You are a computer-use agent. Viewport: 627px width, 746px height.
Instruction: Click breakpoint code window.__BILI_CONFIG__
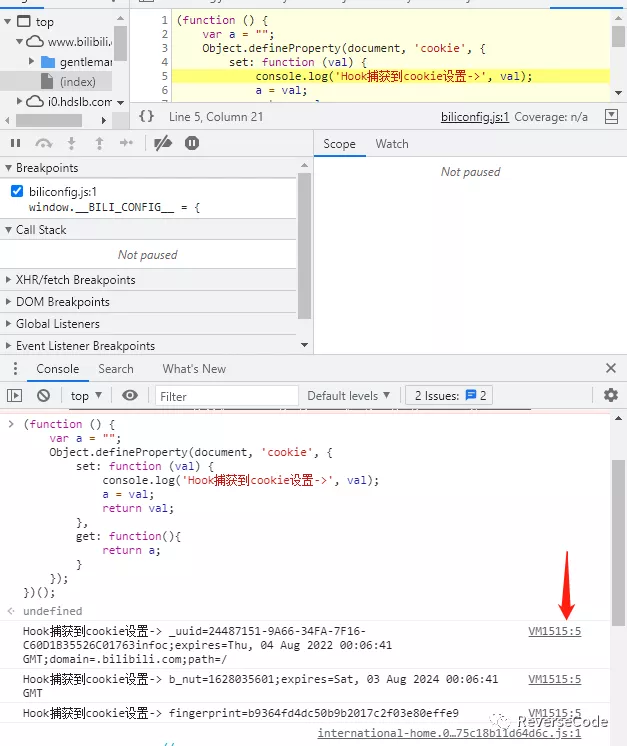click(x=114, y=207)
